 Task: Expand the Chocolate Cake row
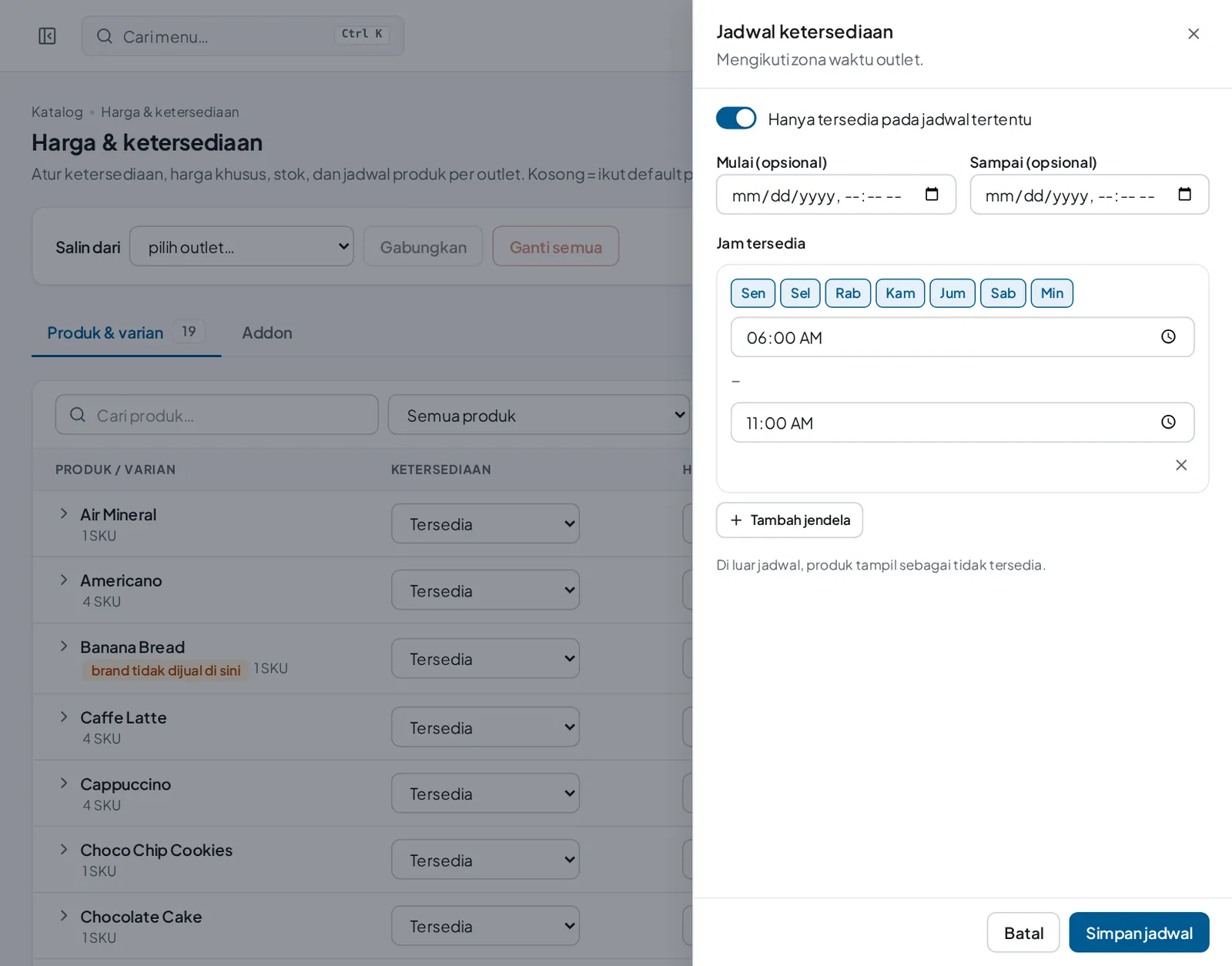64,915
